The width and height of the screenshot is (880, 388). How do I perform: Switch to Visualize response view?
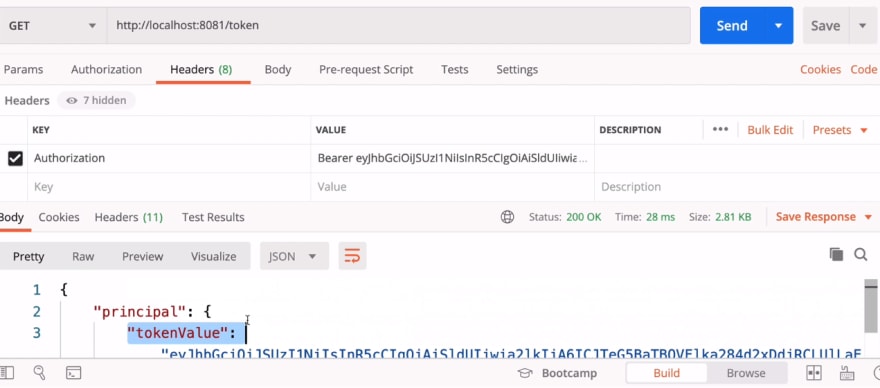tap(213, 256)
